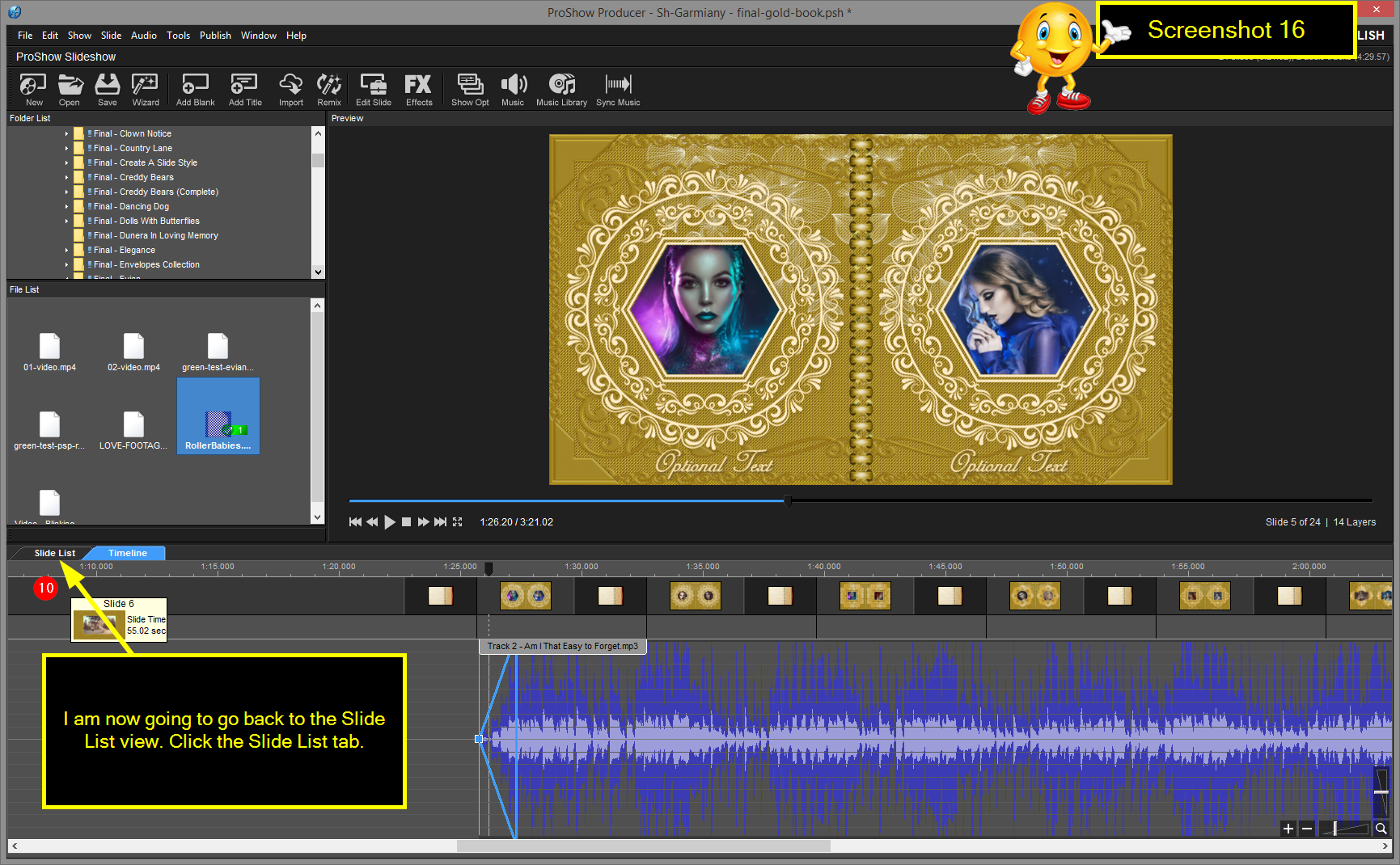
Task: Switch to the Timeline tab
Action: point(128,554)
